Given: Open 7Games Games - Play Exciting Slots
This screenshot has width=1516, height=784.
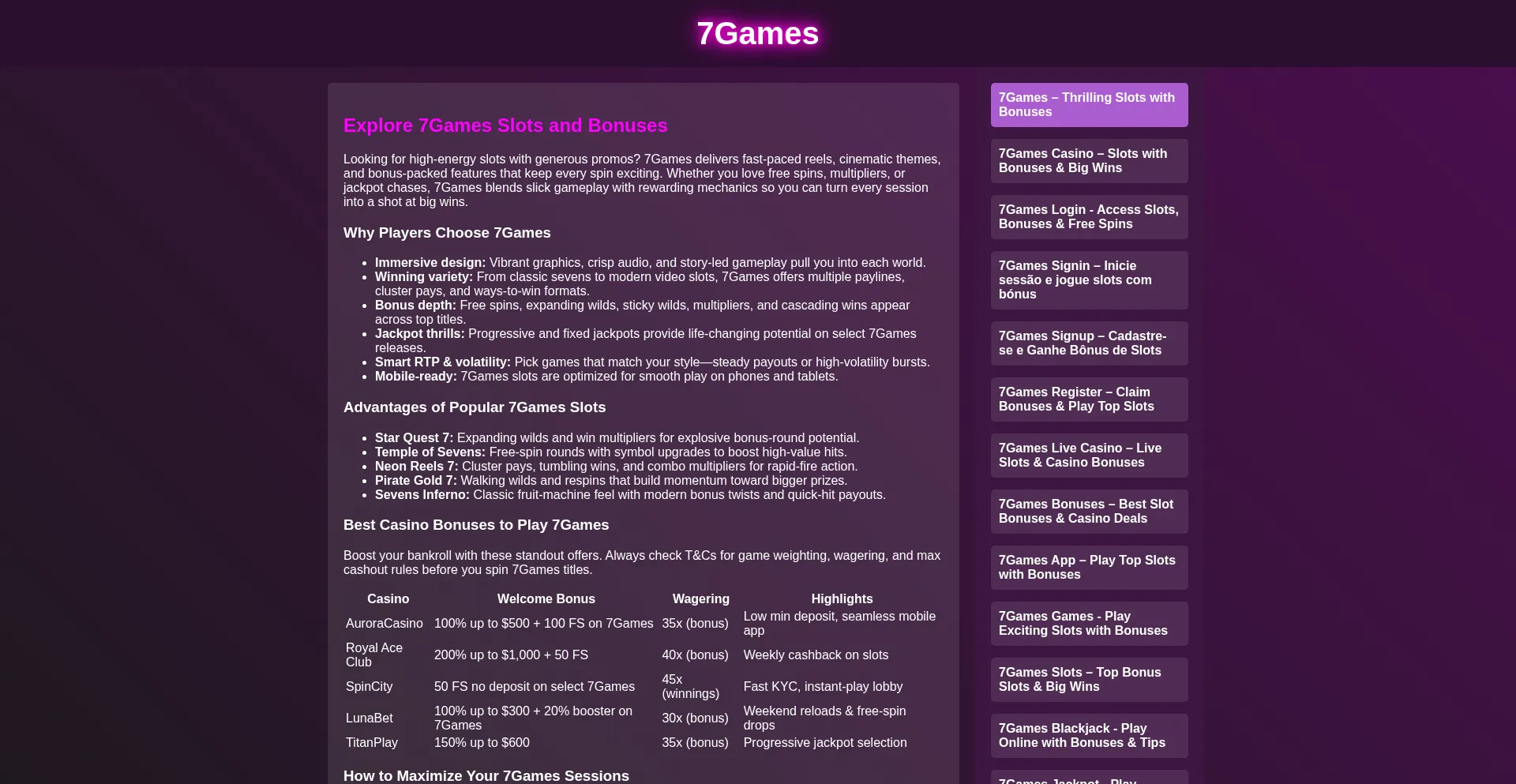Looking at the screenshot, I should click(1089, 624).
